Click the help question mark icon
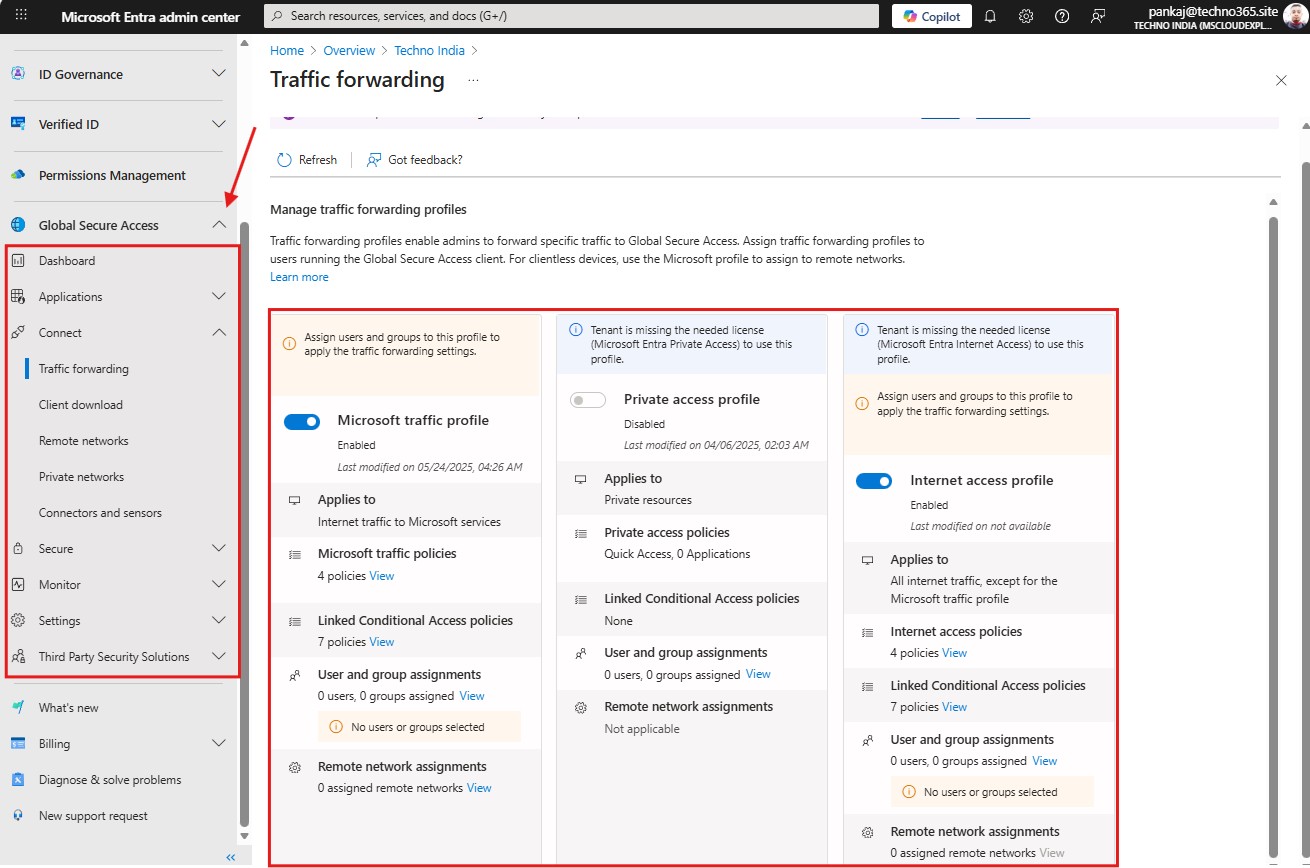Screen dimensions: 1310x868 point(1062,16)
